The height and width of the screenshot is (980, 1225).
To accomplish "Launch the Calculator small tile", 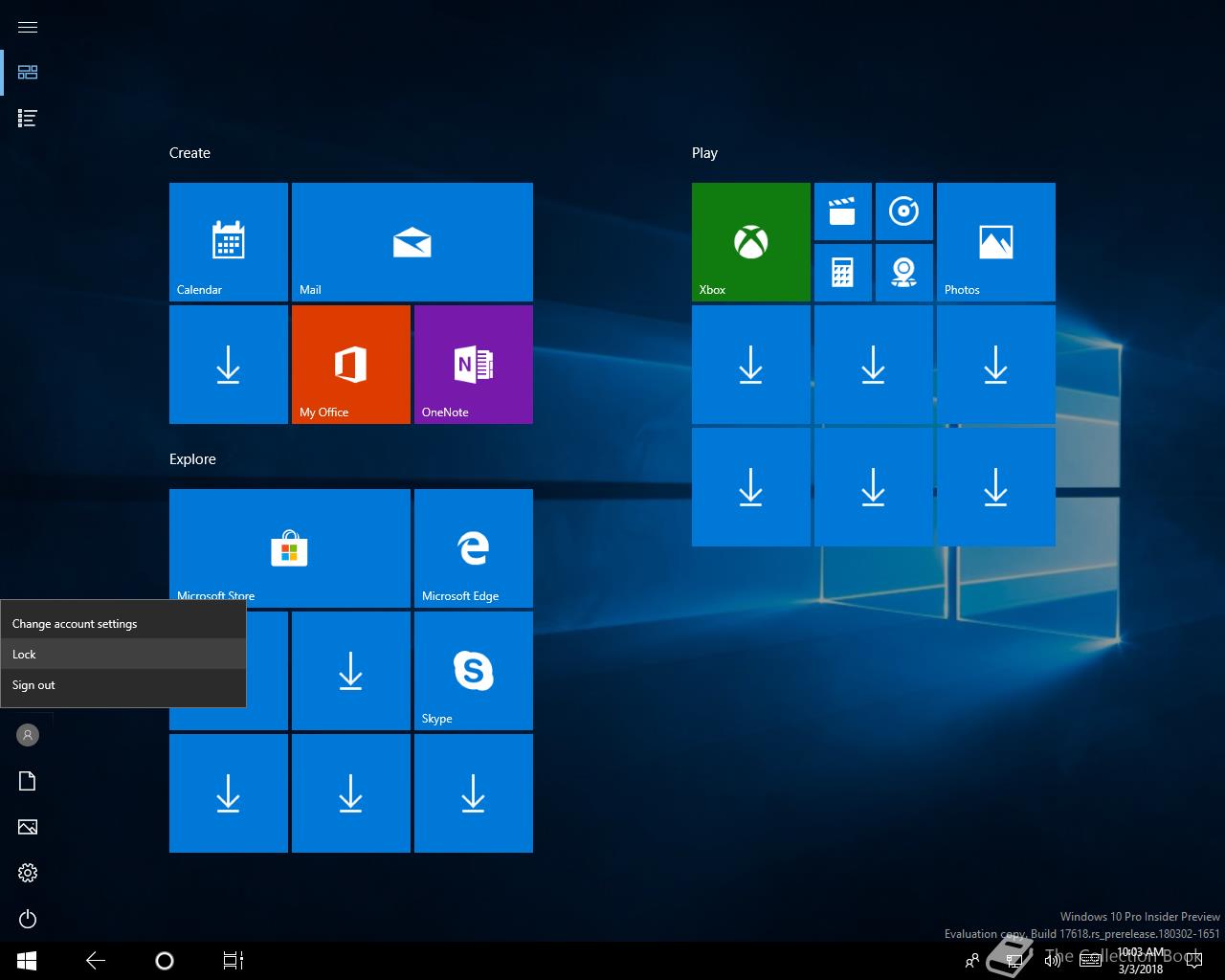I will (x=843, y=273).
